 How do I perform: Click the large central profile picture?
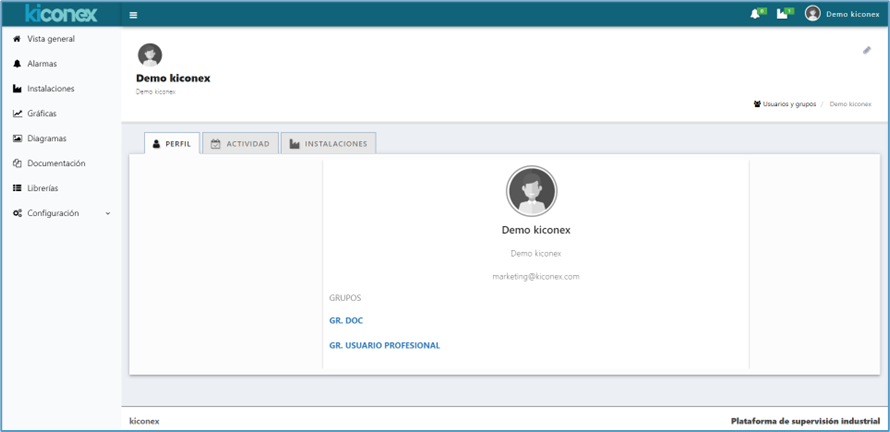coord(531,191)
